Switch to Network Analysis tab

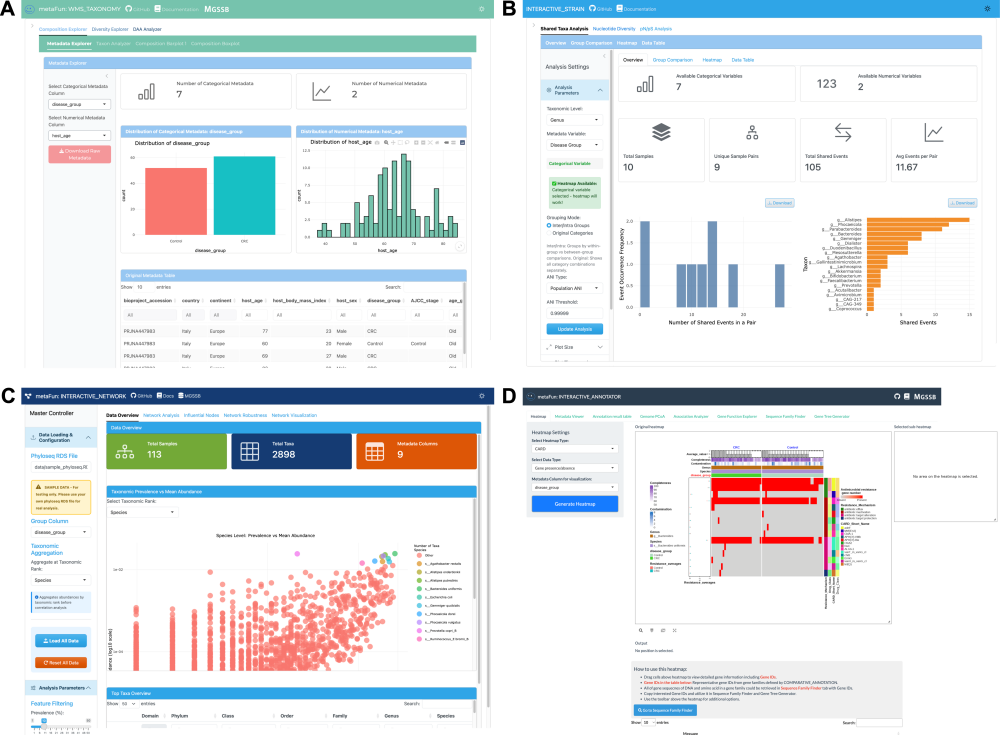coord(161,415)
